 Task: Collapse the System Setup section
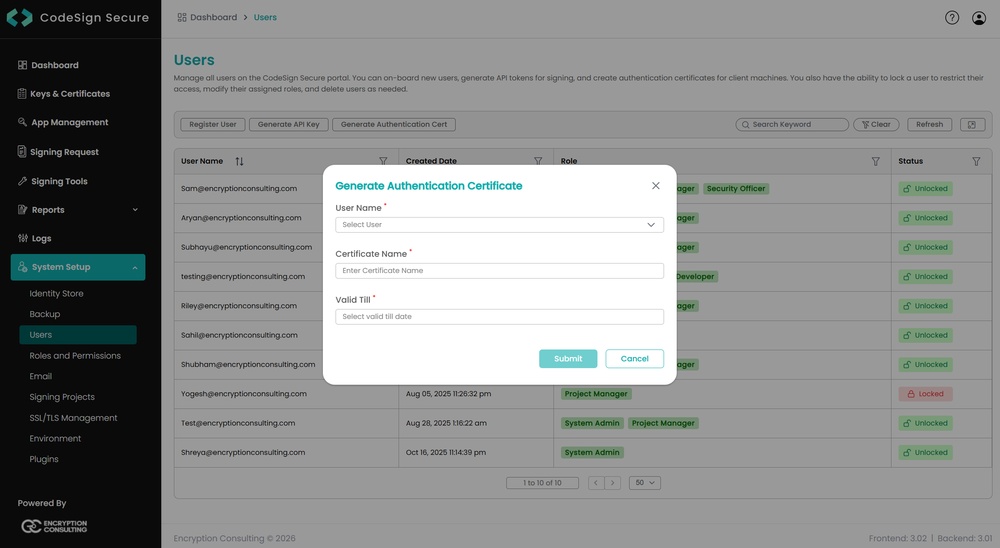tap(78, 267)
